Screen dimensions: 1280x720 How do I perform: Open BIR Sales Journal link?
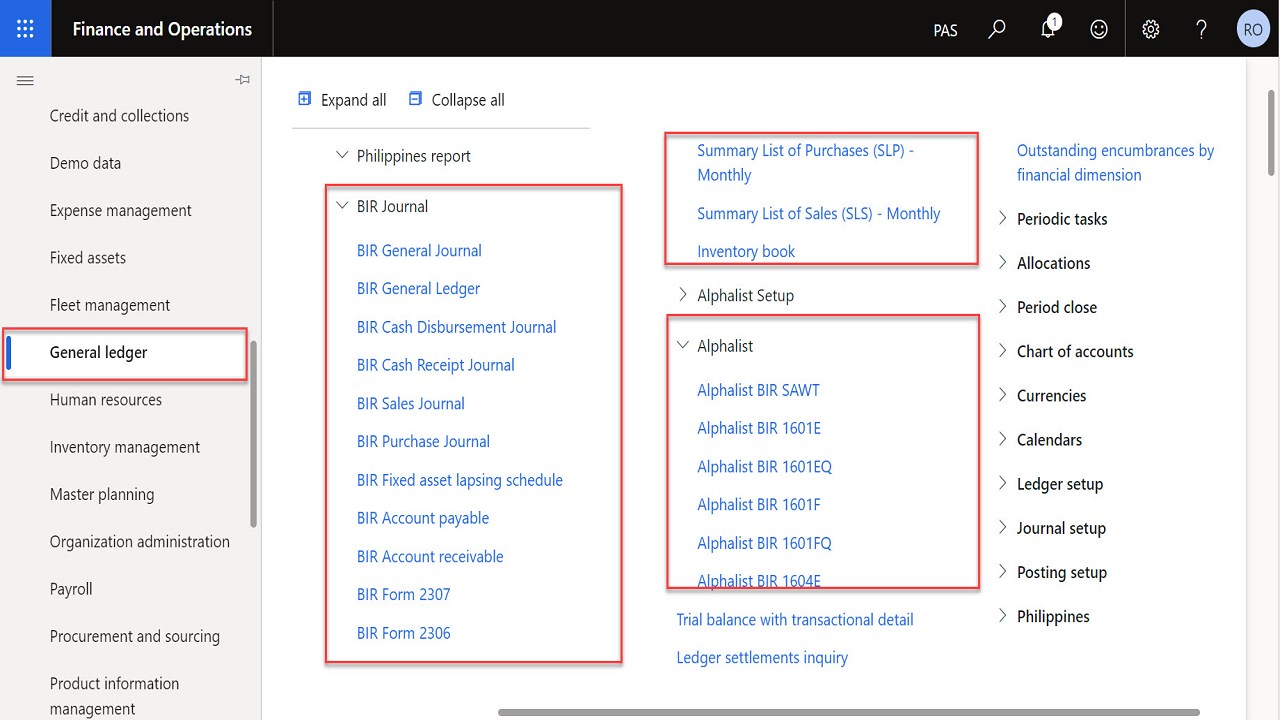(x=410, y=404)
